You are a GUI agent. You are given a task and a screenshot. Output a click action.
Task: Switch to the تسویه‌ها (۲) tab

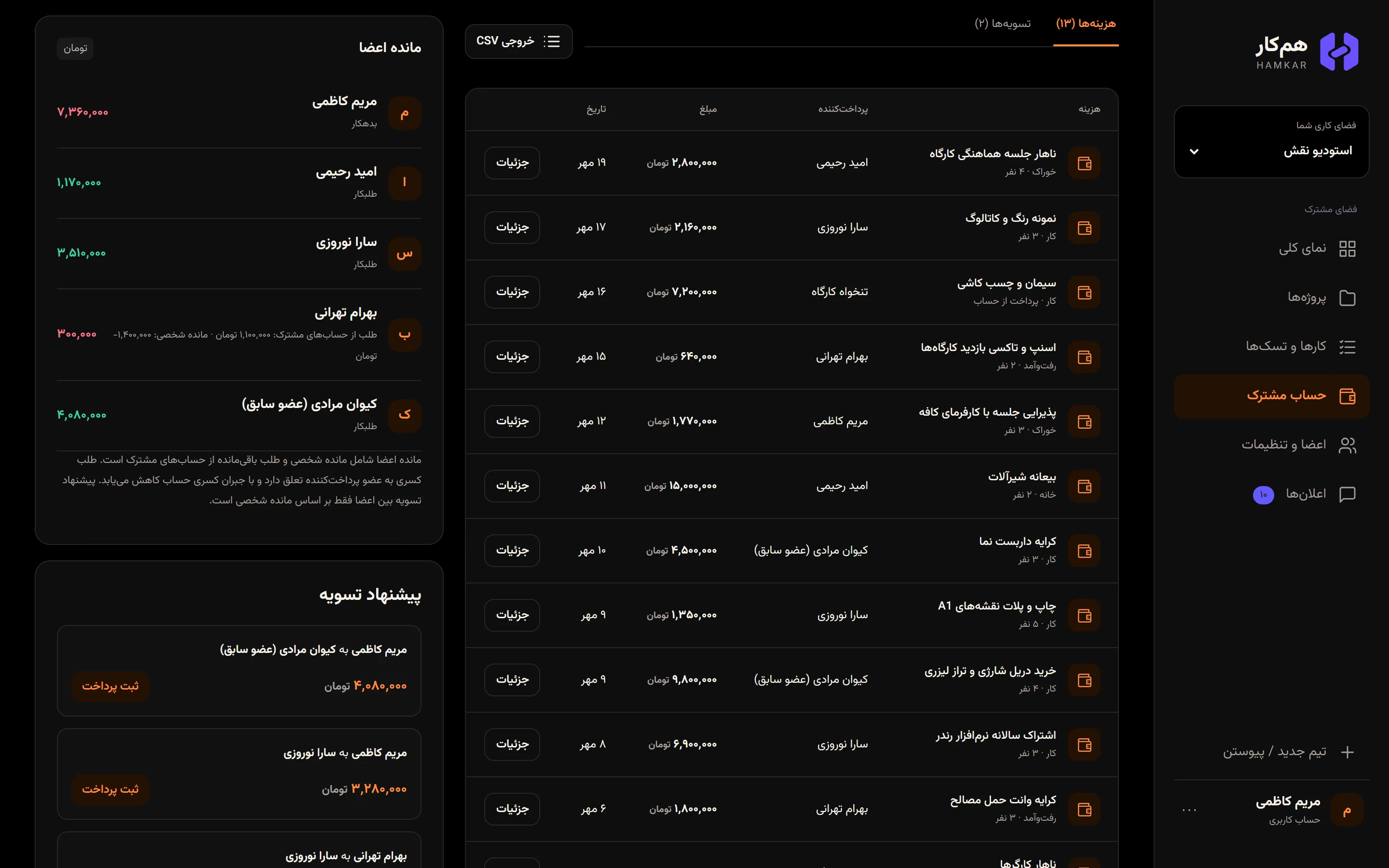(x=1002, y=24)
